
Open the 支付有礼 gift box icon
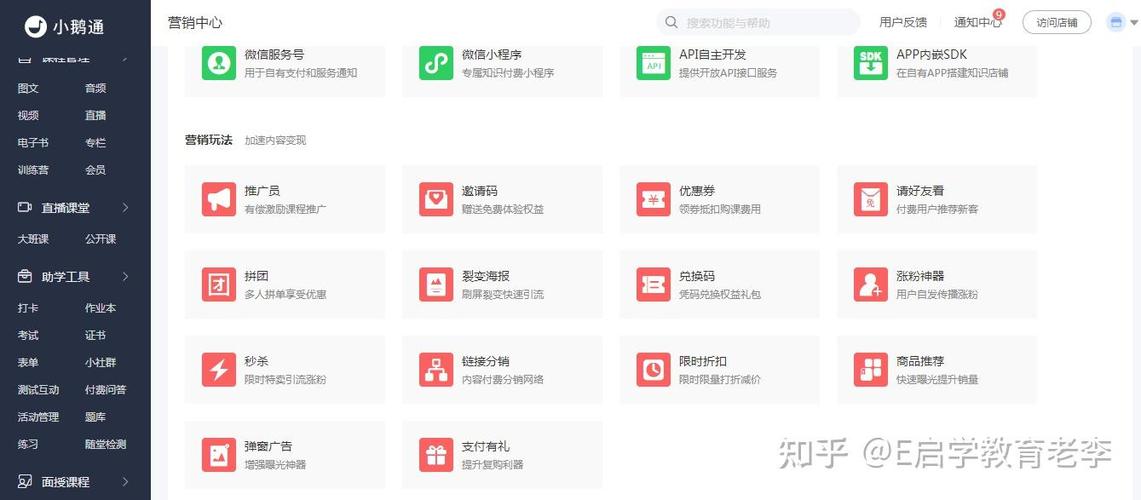pyautogui.click(x=436, y=455)
